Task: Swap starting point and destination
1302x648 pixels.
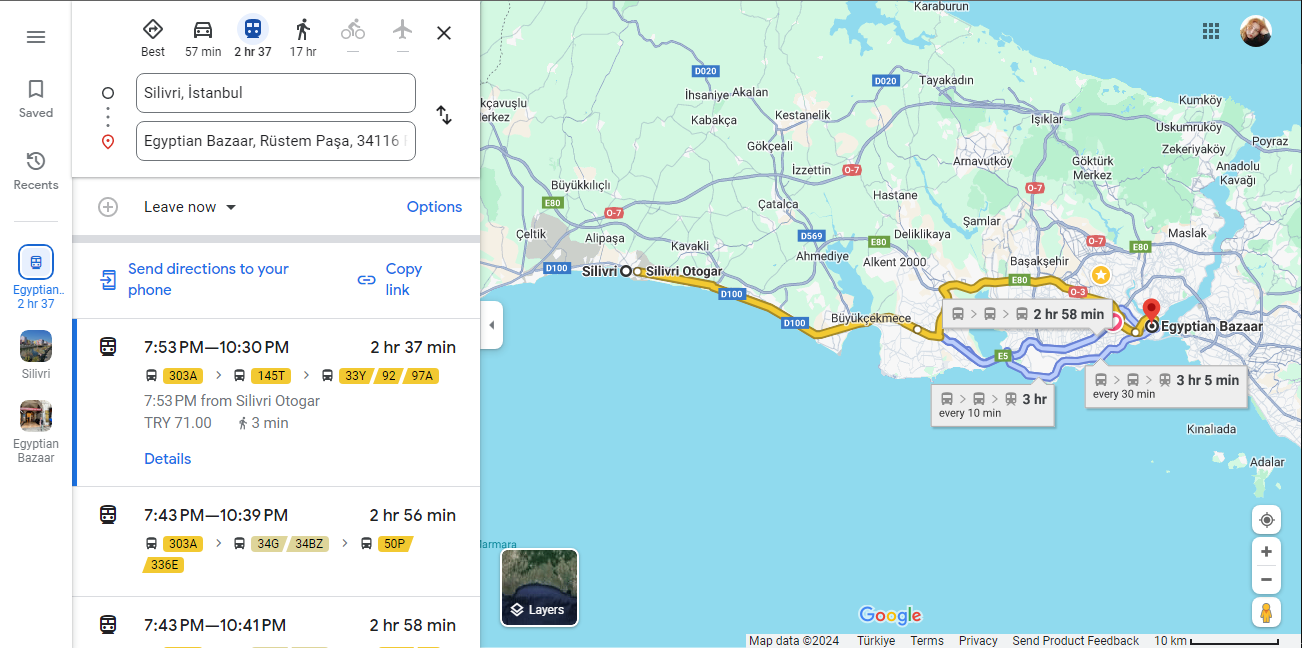Action: pos(444,115)
